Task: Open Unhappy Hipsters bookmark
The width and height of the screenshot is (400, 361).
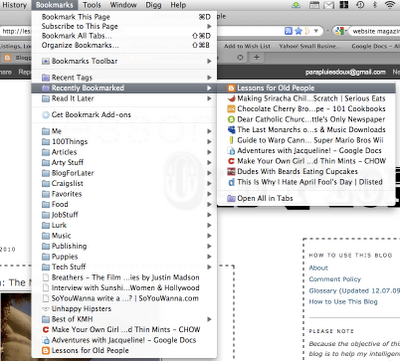Action: (124, 309)
